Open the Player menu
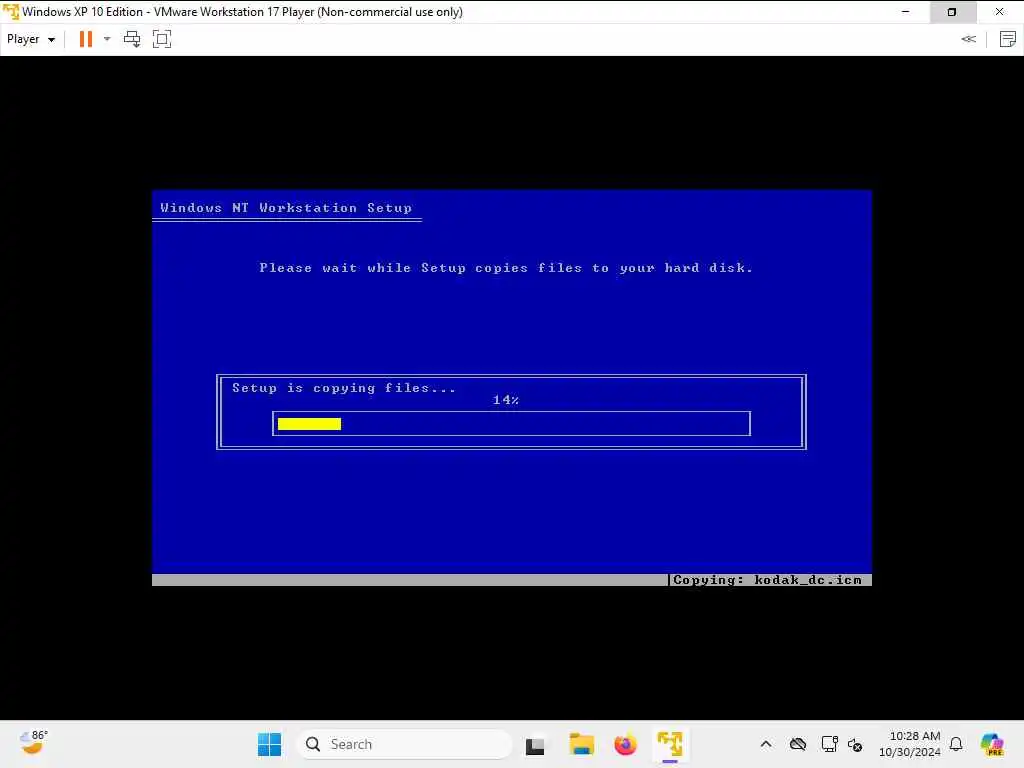This screenshot has width=1024, height=768. pyautogui.click(x=31, y=39)
